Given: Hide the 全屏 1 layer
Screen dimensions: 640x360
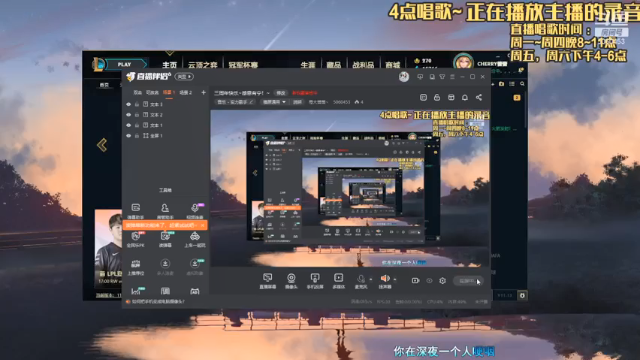Looking at the screenshot, I should click(129, 136).
